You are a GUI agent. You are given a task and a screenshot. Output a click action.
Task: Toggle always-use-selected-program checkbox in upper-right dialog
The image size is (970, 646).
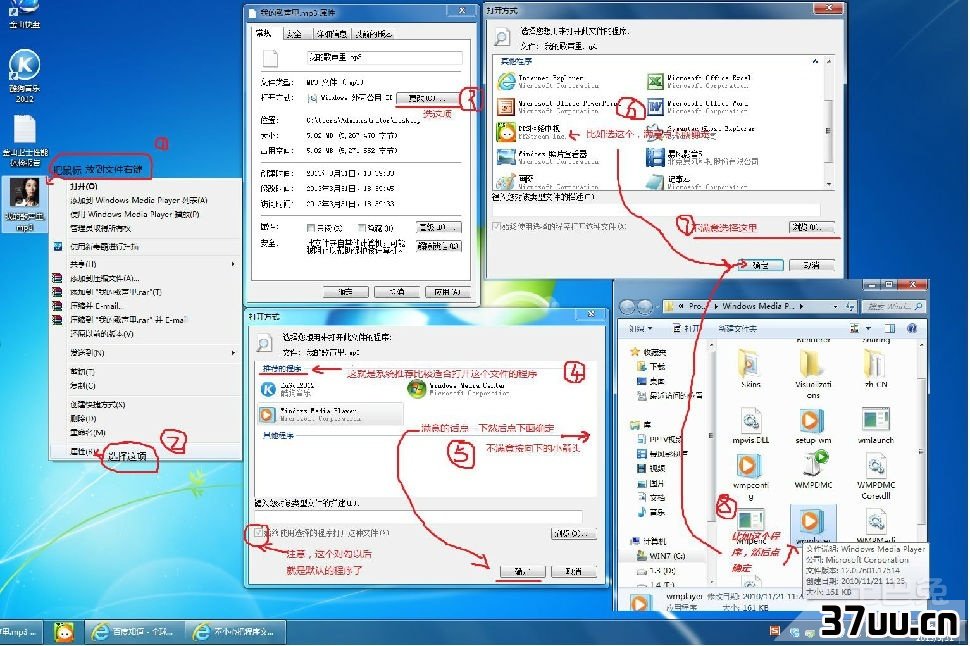click(496, 227)
